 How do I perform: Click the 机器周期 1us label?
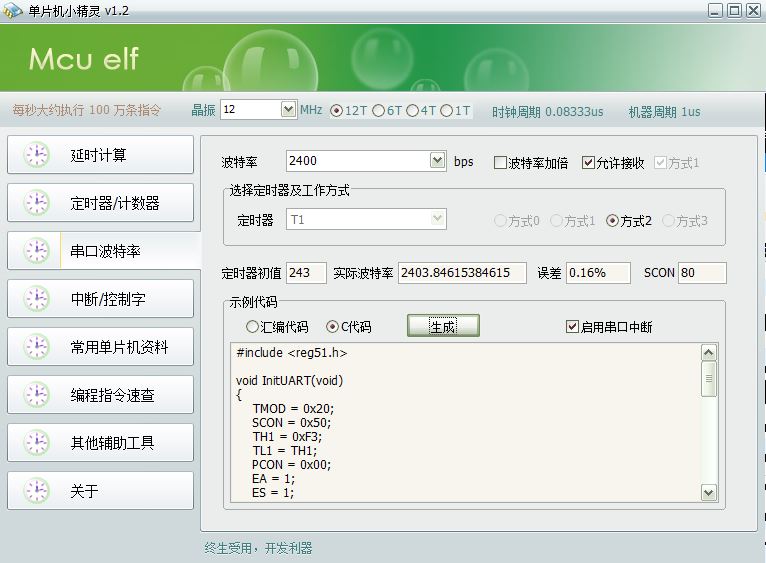664,112
